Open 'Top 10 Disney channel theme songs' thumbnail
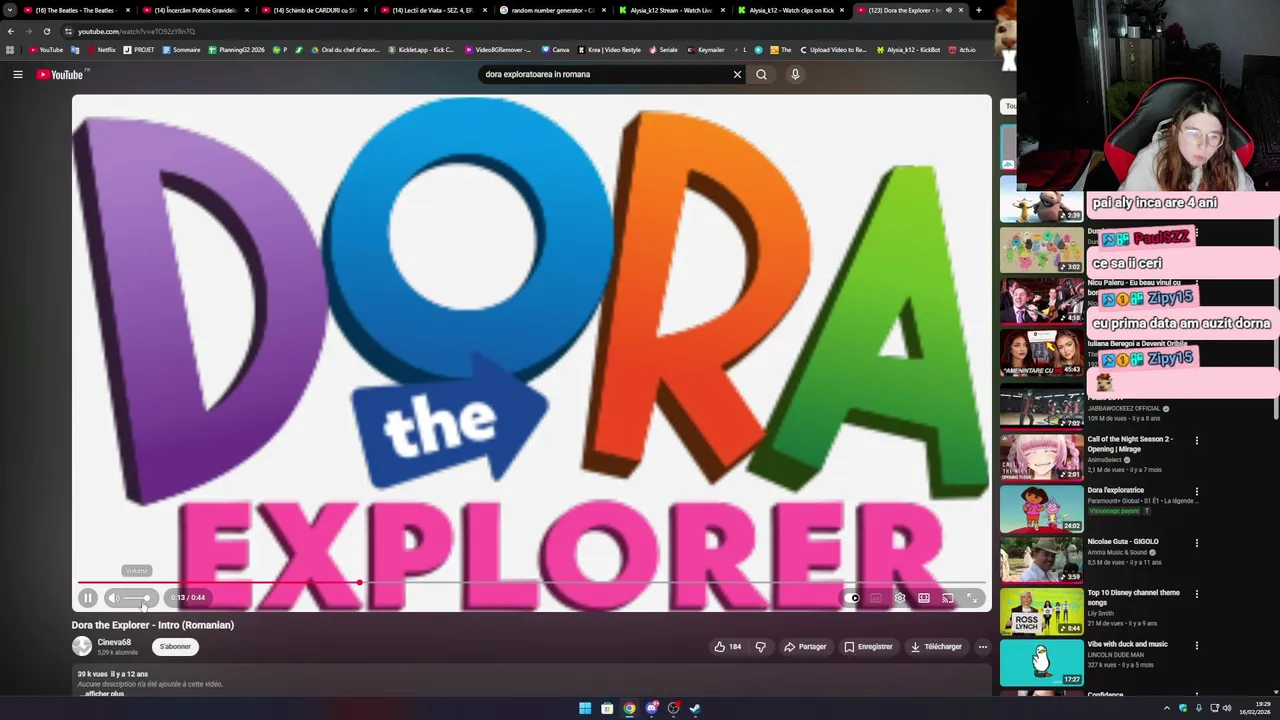This screenshot has height=720, width=1280. point(1041,611)
